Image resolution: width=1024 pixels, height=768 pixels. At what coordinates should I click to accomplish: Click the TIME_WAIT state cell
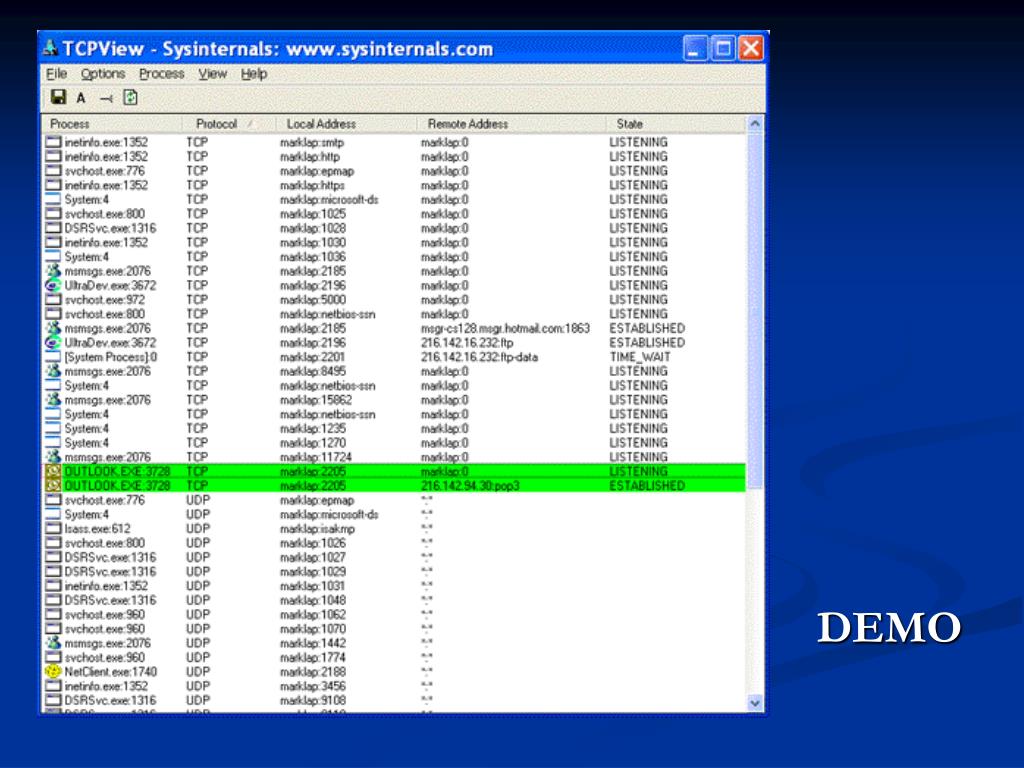pyautogui.click(x=639, y=357)
